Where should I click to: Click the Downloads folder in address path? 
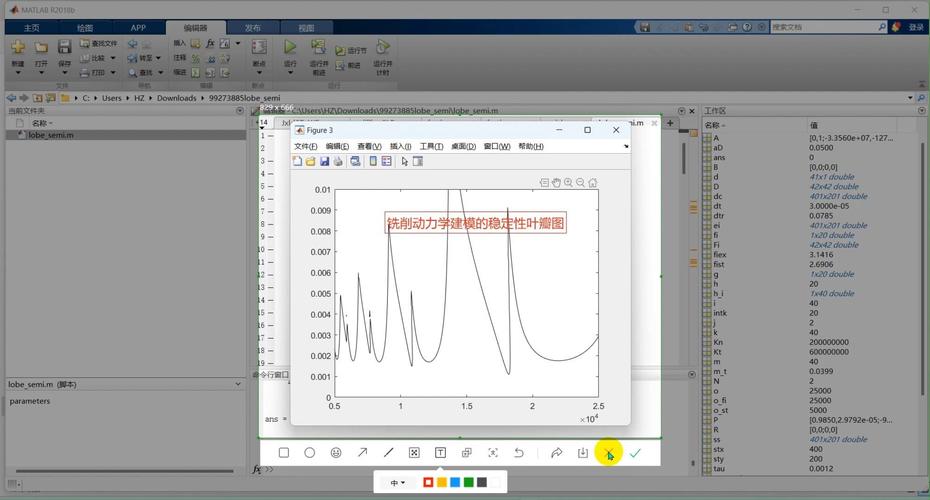pyautogui.click(x=176, y=98)
